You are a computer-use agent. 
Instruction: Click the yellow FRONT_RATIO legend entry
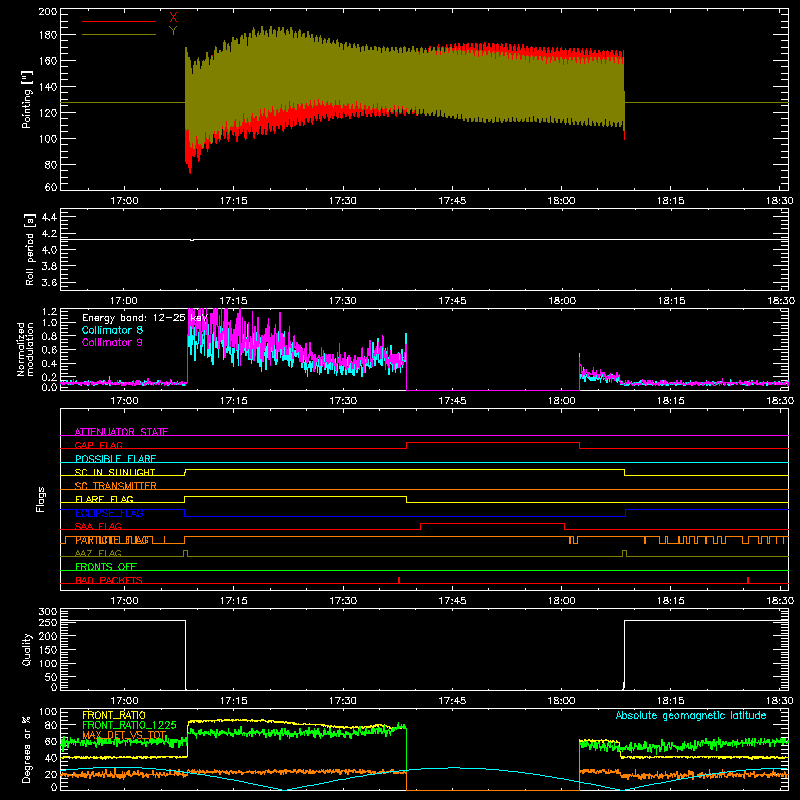[x=114, y=715]
